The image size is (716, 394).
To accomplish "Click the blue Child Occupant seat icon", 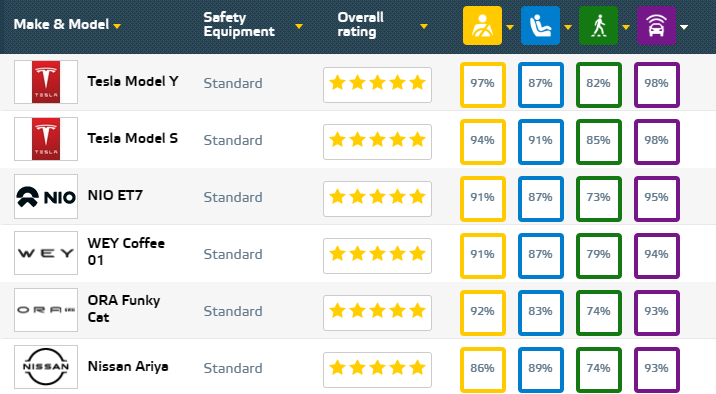I will [x=540, y=26].
